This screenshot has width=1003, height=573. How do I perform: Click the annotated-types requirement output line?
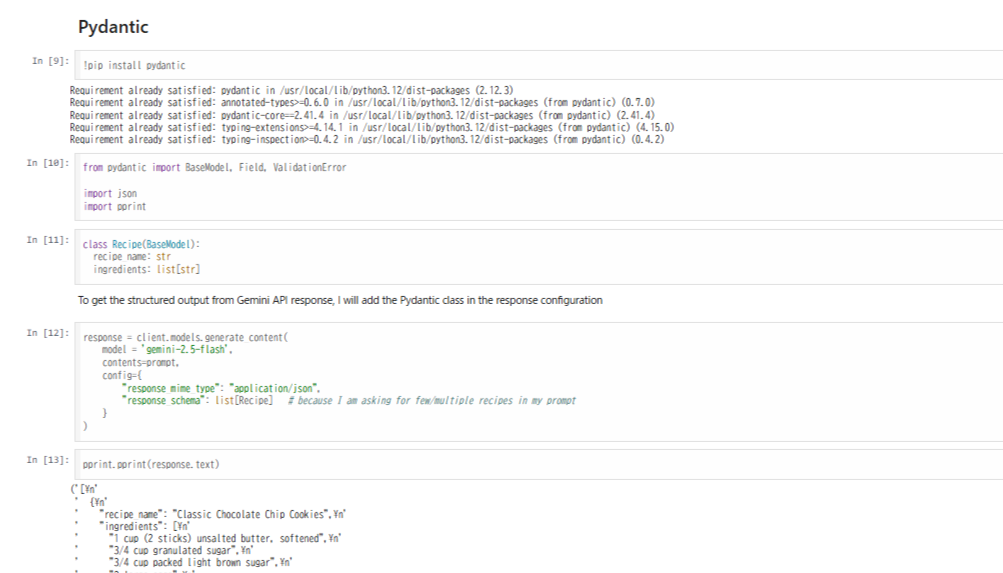click(362, 102)
